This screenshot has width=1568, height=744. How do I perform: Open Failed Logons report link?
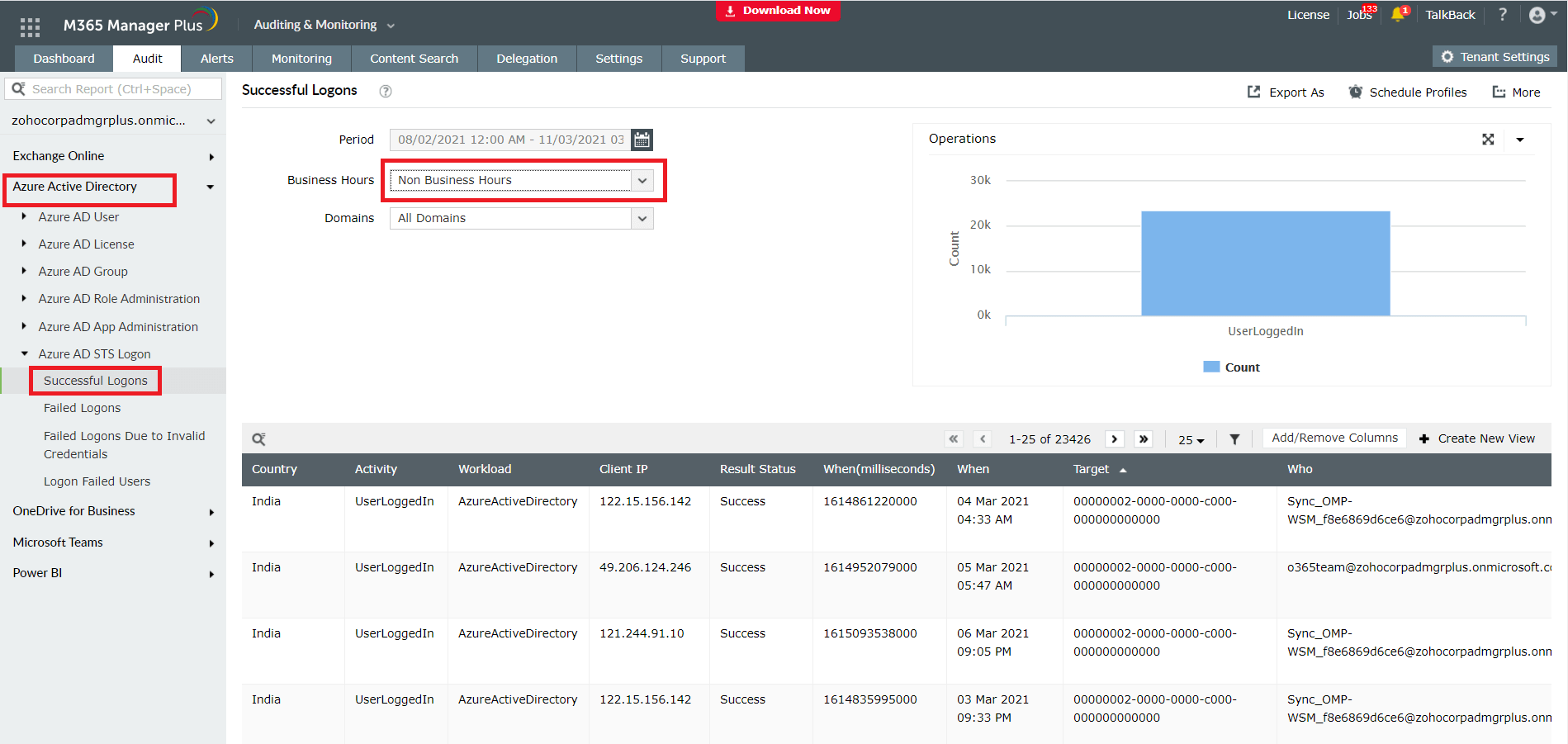coord(82,408)
